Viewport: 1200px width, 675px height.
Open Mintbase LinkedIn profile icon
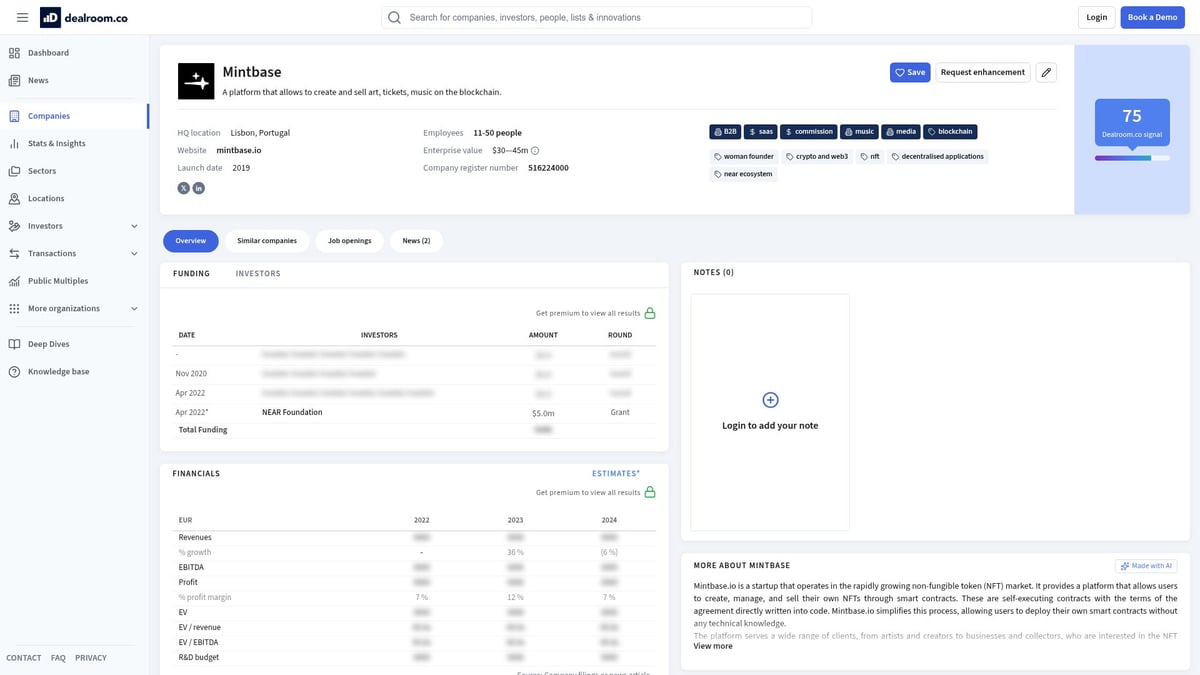coord(199,188)
